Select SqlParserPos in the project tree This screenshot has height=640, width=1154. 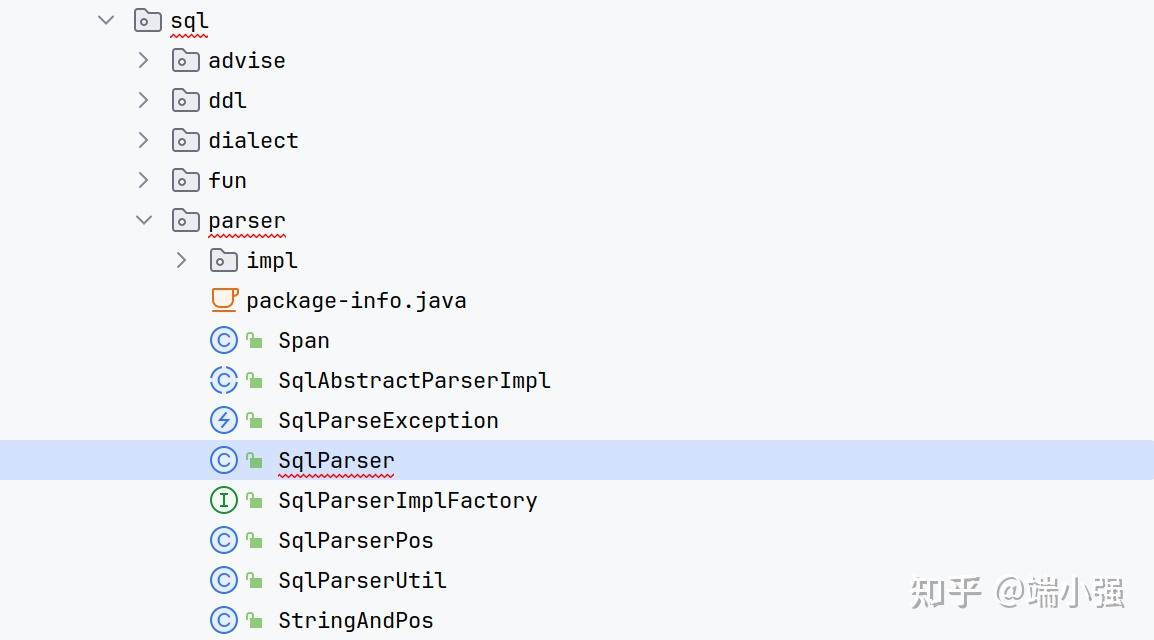pos(355,540)
